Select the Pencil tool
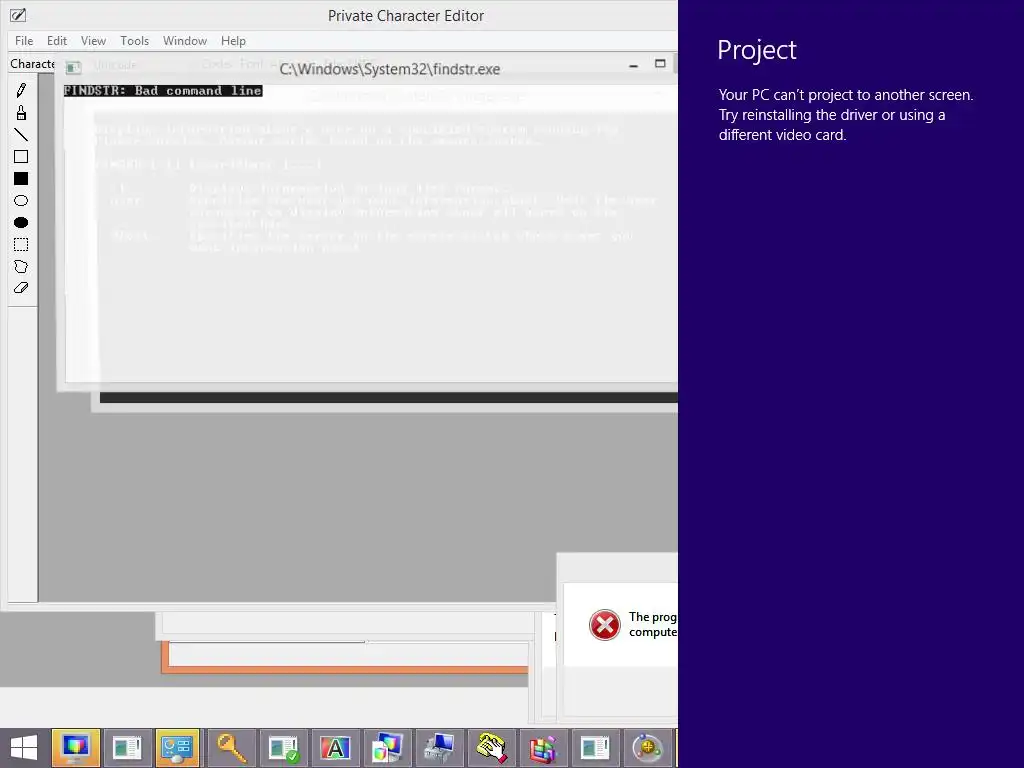The image size is (1024, 768). click(21, 90)
